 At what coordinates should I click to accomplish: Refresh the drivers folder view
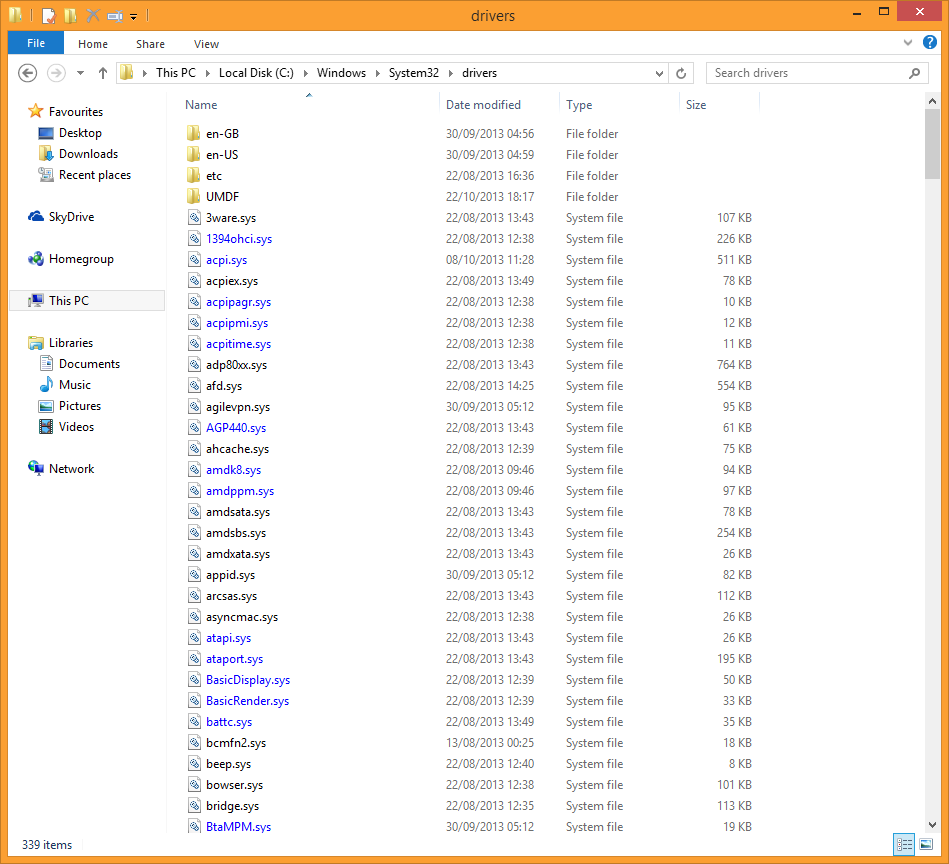[x=681, y=73]
